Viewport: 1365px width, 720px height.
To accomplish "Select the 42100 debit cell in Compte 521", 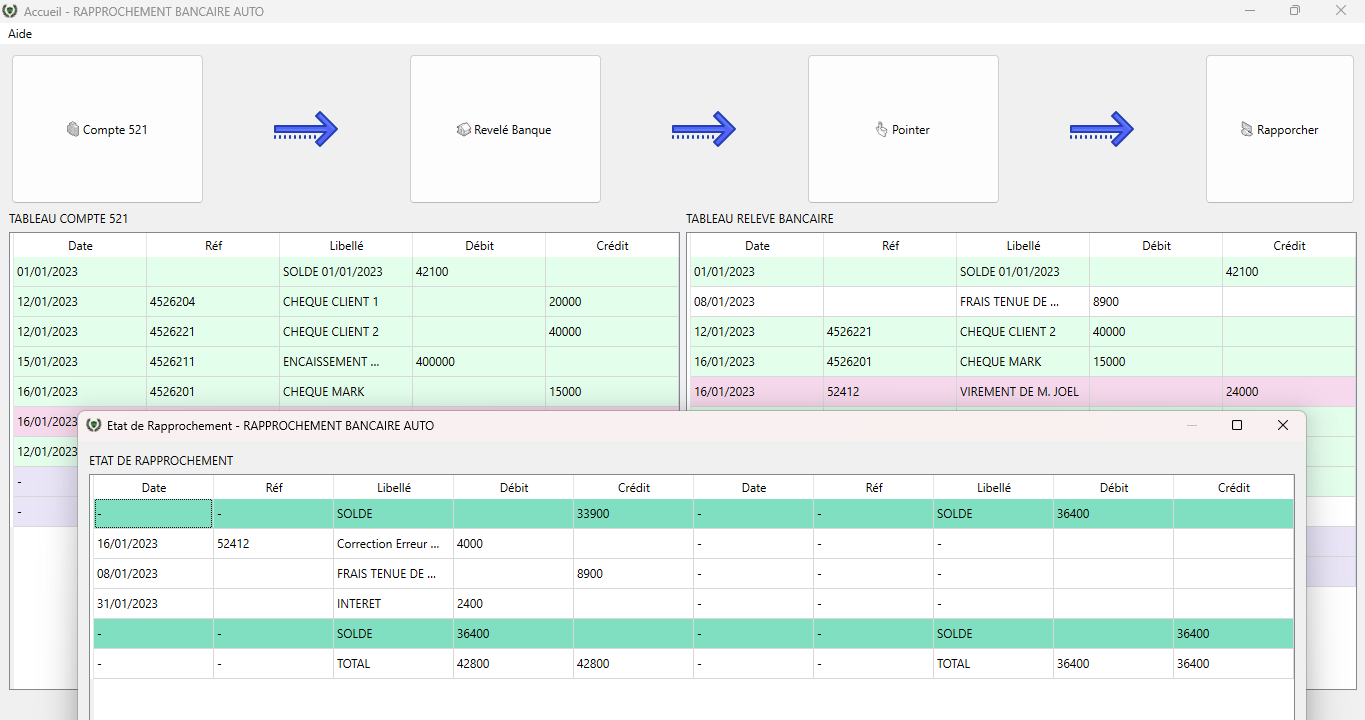I will coord(479,272).
